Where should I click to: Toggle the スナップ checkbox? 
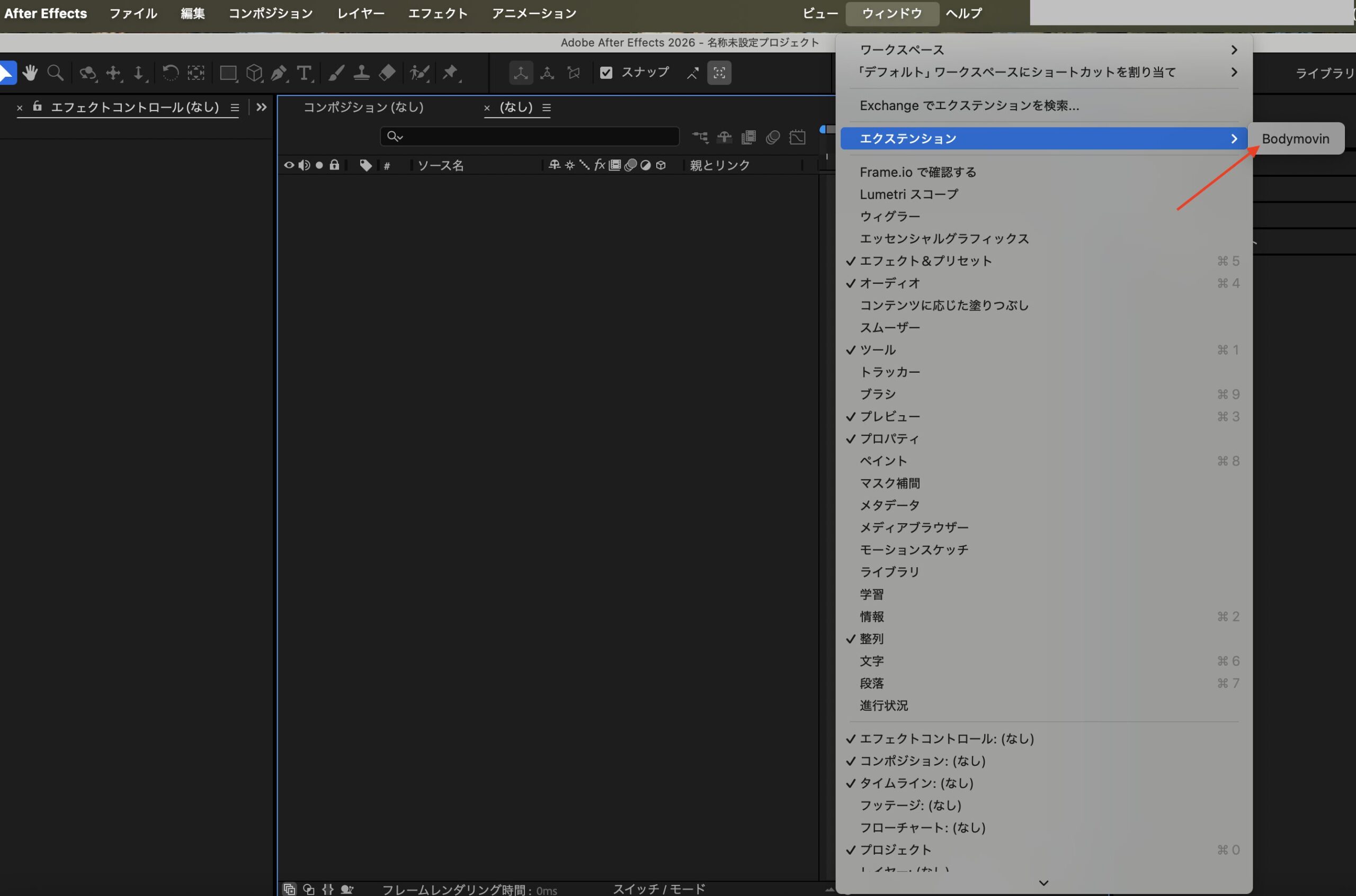tap(606, 73)
